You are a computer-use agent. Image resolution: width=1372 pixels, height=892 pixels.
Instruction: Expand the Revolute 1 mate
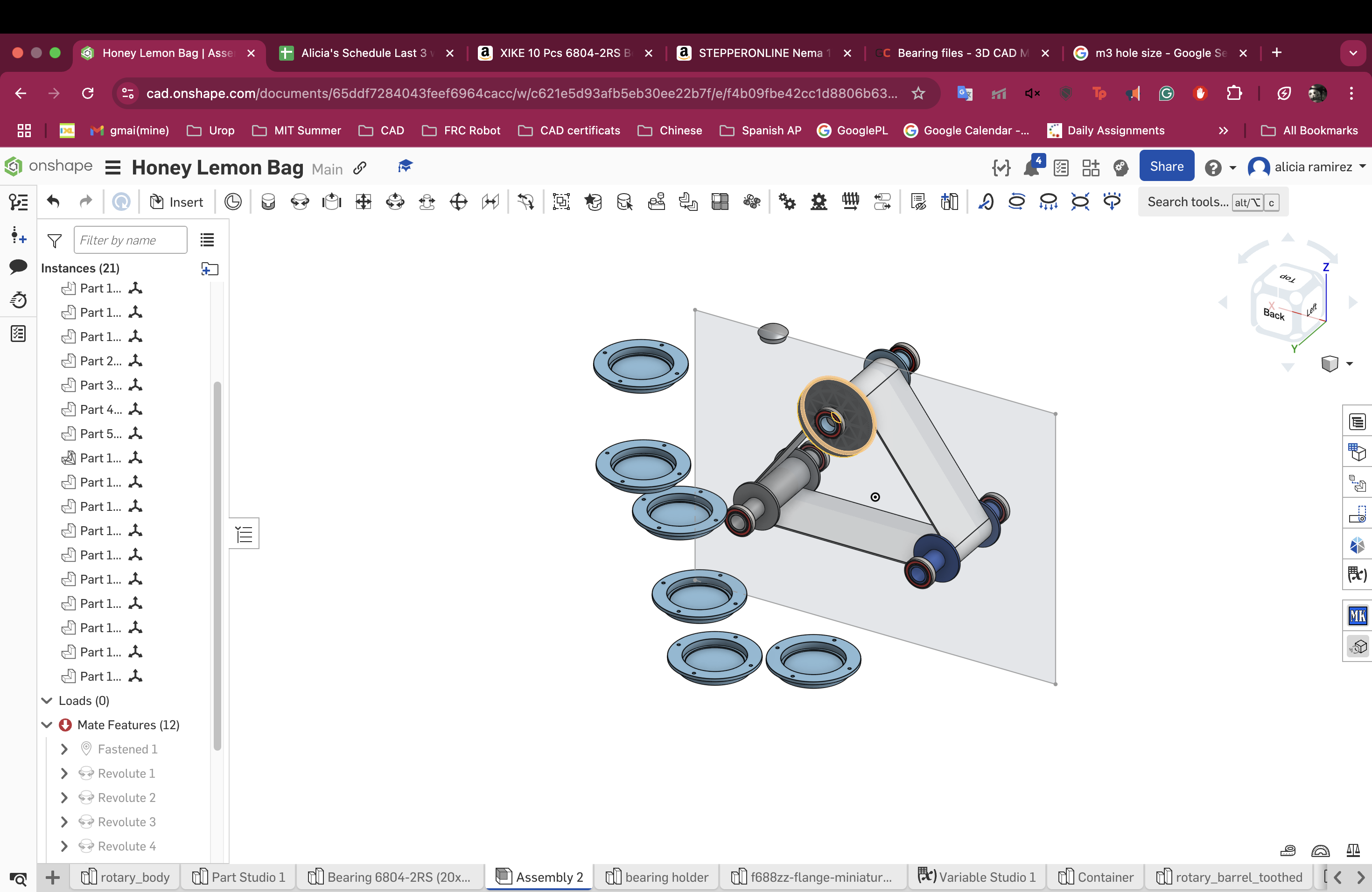point(64,774)
